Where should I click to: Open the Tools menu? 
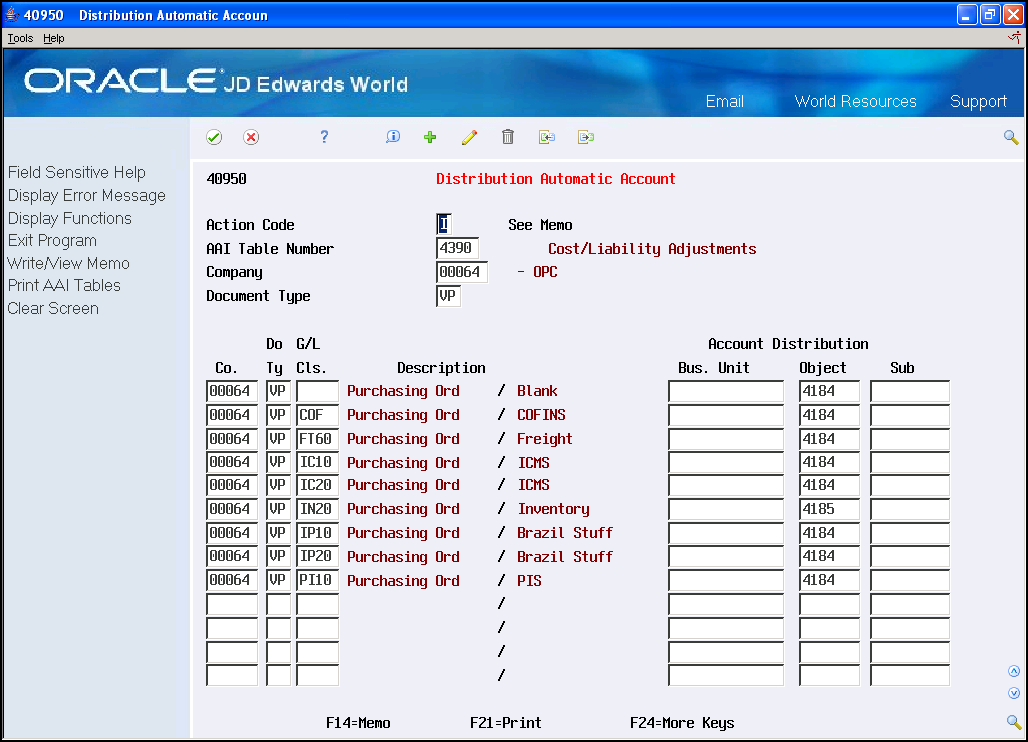click(x=20, y=38)
